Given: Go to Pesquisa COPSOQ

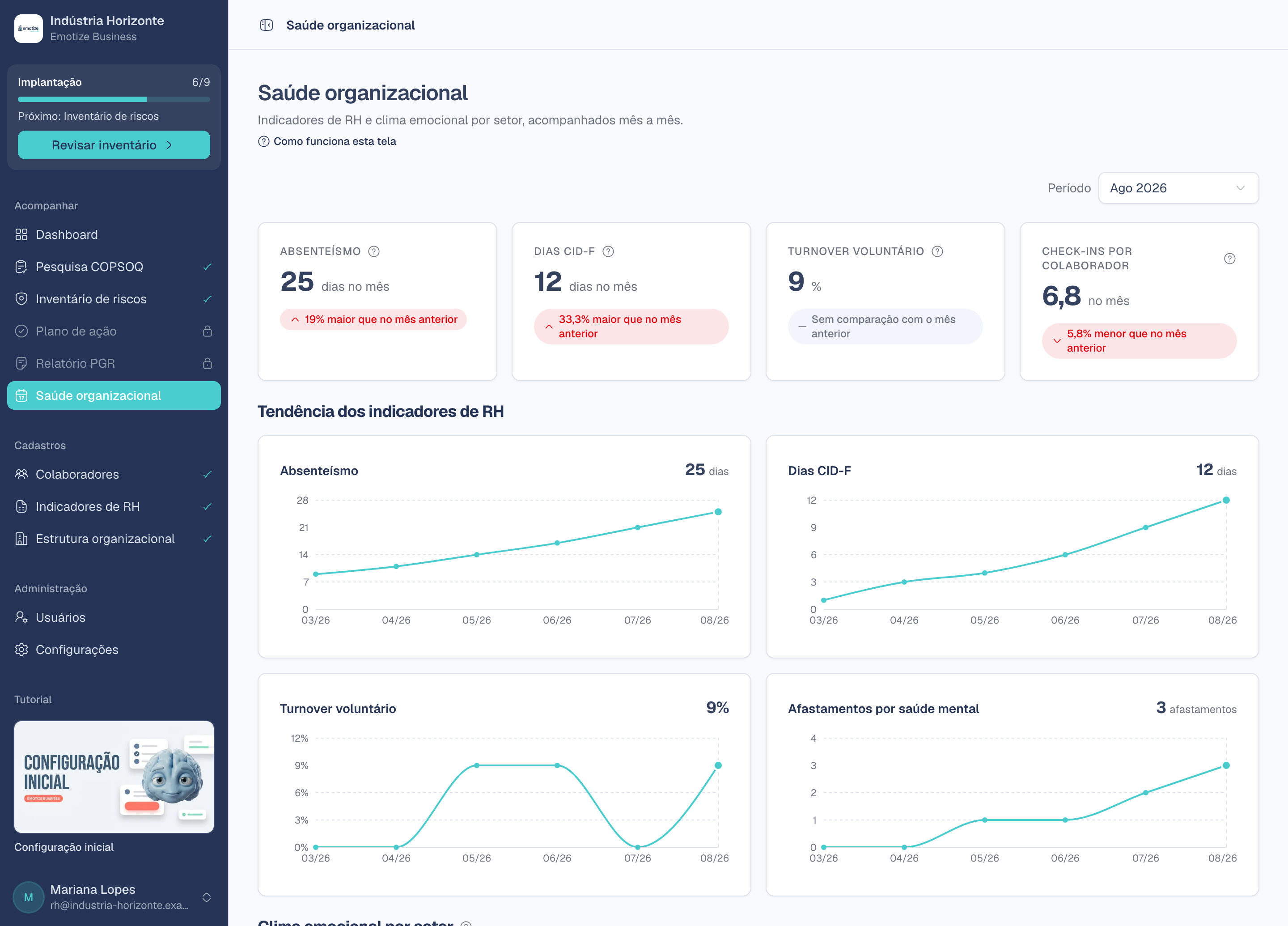Looking at the screenshot, I should pos(114,267).
